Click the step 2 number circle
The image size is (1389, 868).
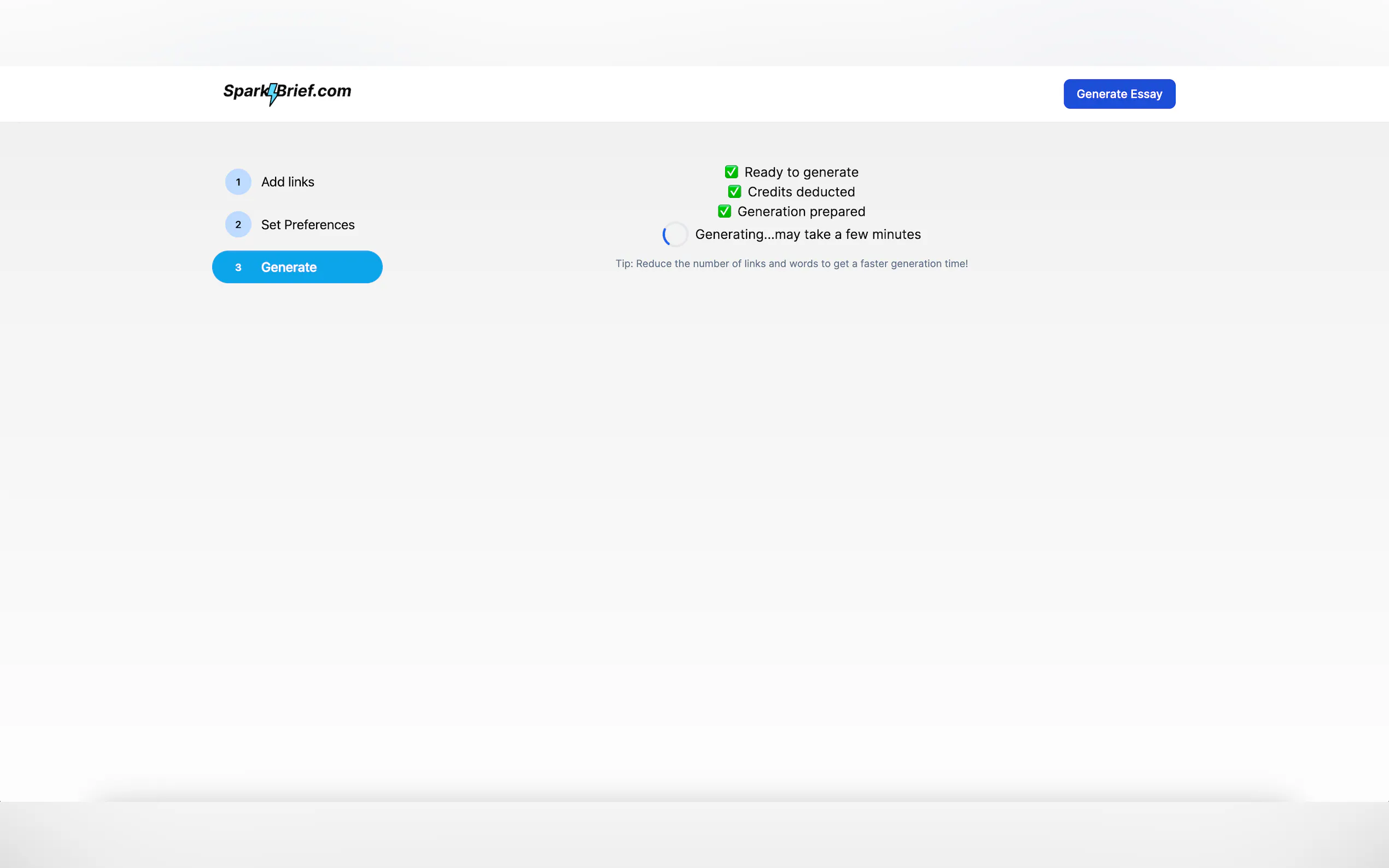click(x=238, y=225)
